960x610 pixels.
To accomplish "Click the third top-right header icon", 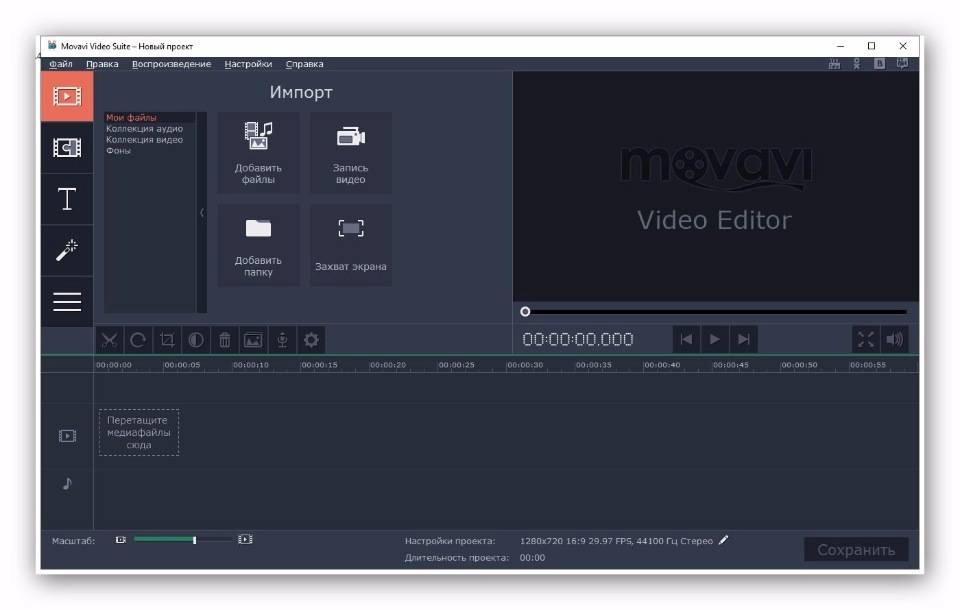I will pos(879,64).
